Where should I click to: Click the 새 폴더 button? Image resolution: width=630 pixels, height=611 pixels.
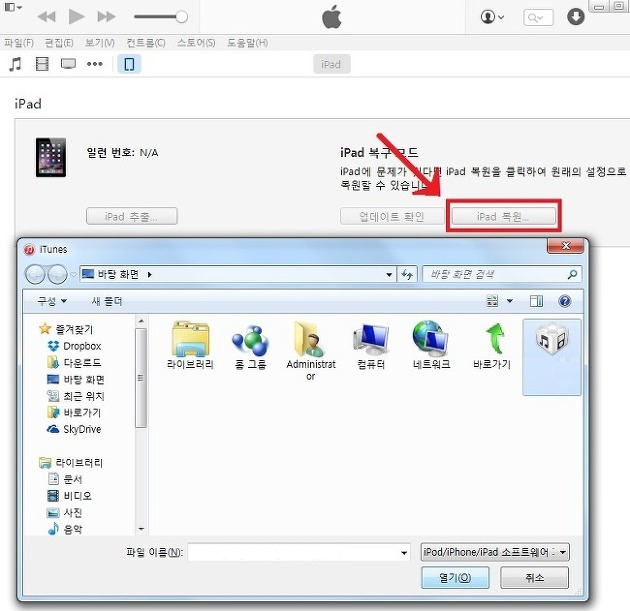click(106, 301)
